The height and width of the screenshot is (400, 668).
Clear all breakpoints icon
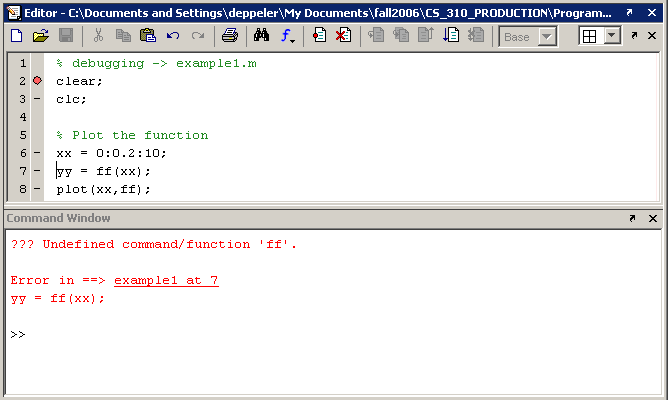(x=343, y=36)
